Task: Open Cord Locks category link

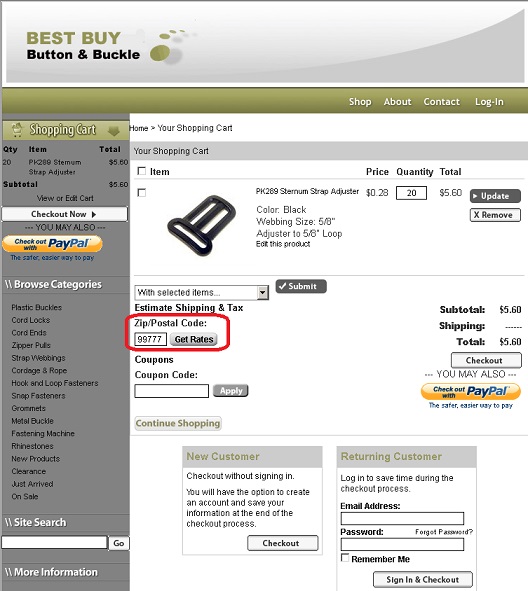Action: 31,320
